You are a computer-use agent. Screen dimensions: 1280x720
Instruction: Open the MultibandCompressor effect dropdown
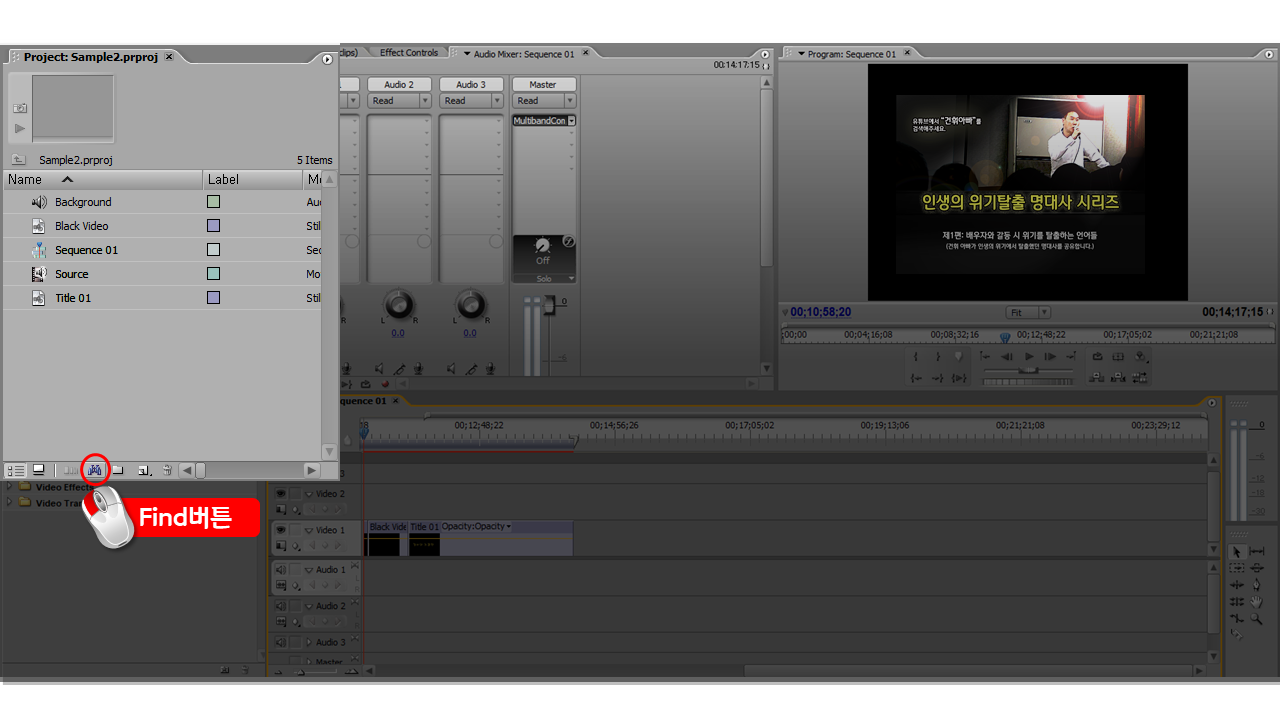point(571,121)
